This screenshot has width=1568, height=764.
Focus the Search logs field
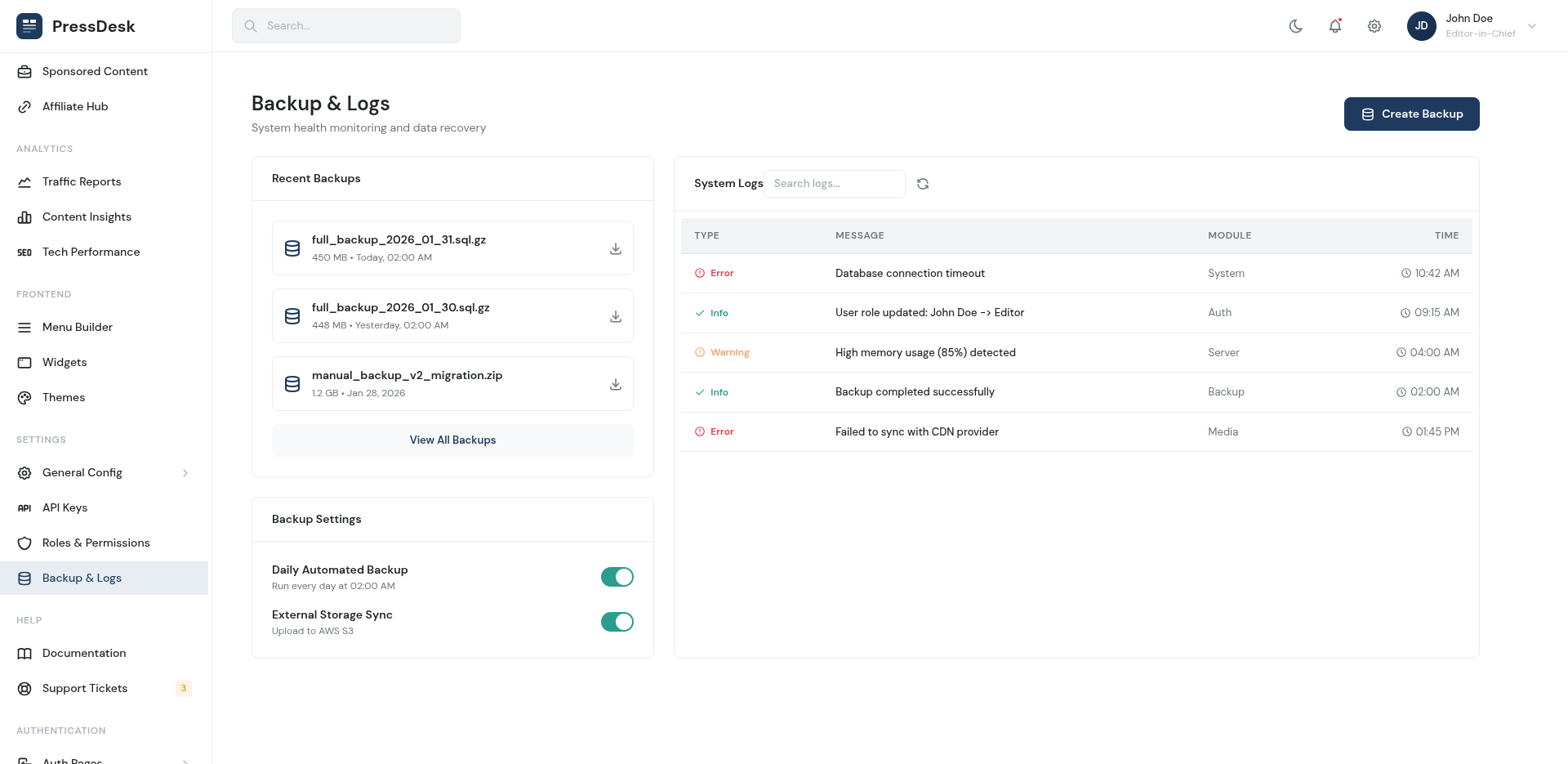tap(834, 184)
